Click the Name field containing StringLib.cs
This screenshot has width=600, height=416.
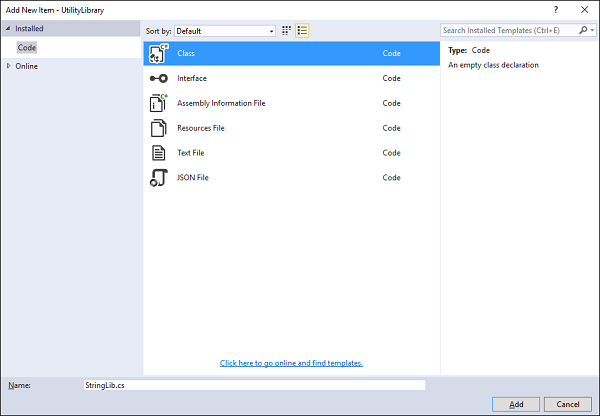tap(254, 384)
